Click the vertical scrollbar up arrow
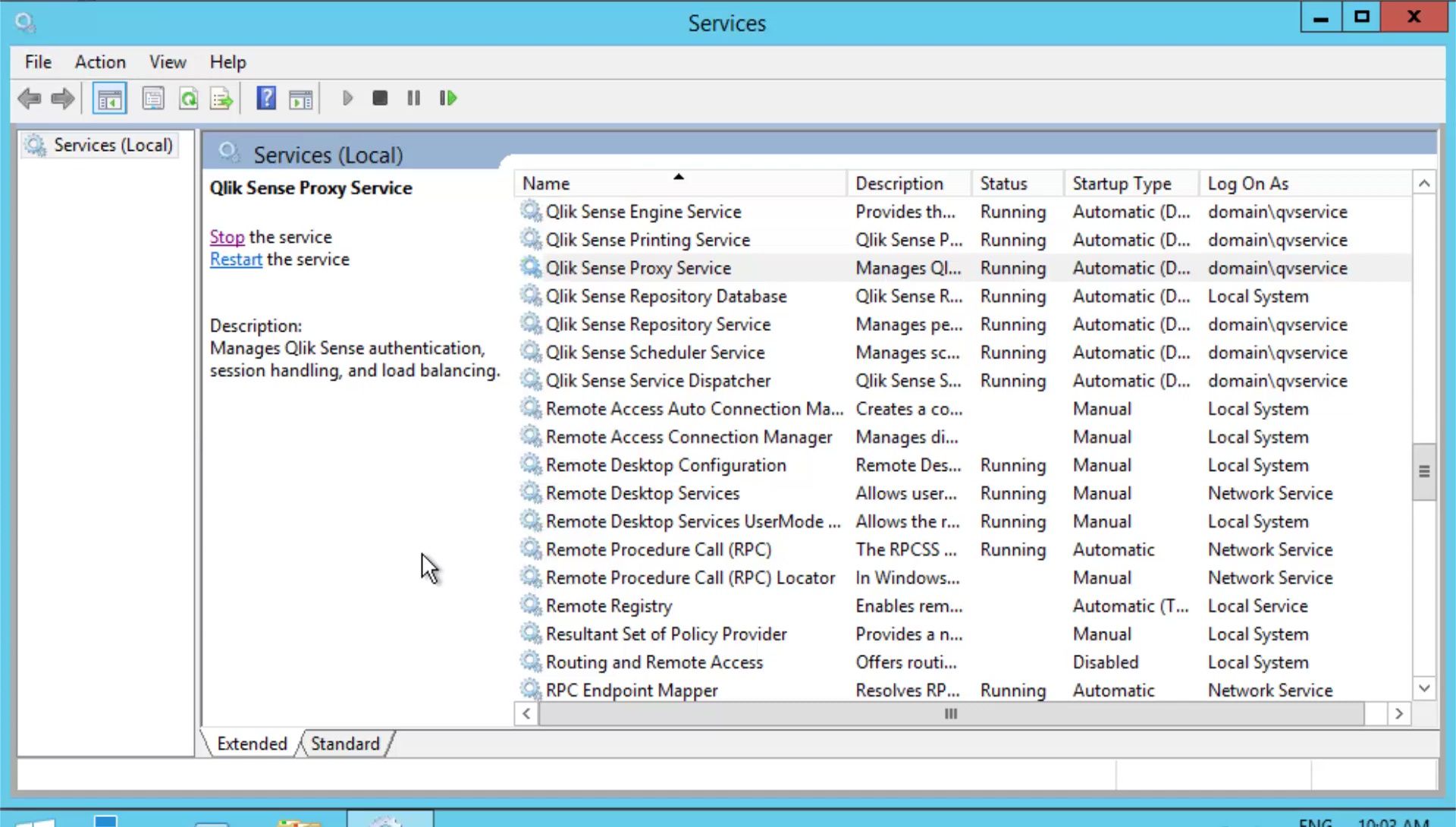Image resolution: width=1456 pixels, height=827 pixels. [x=1424, y=183]
